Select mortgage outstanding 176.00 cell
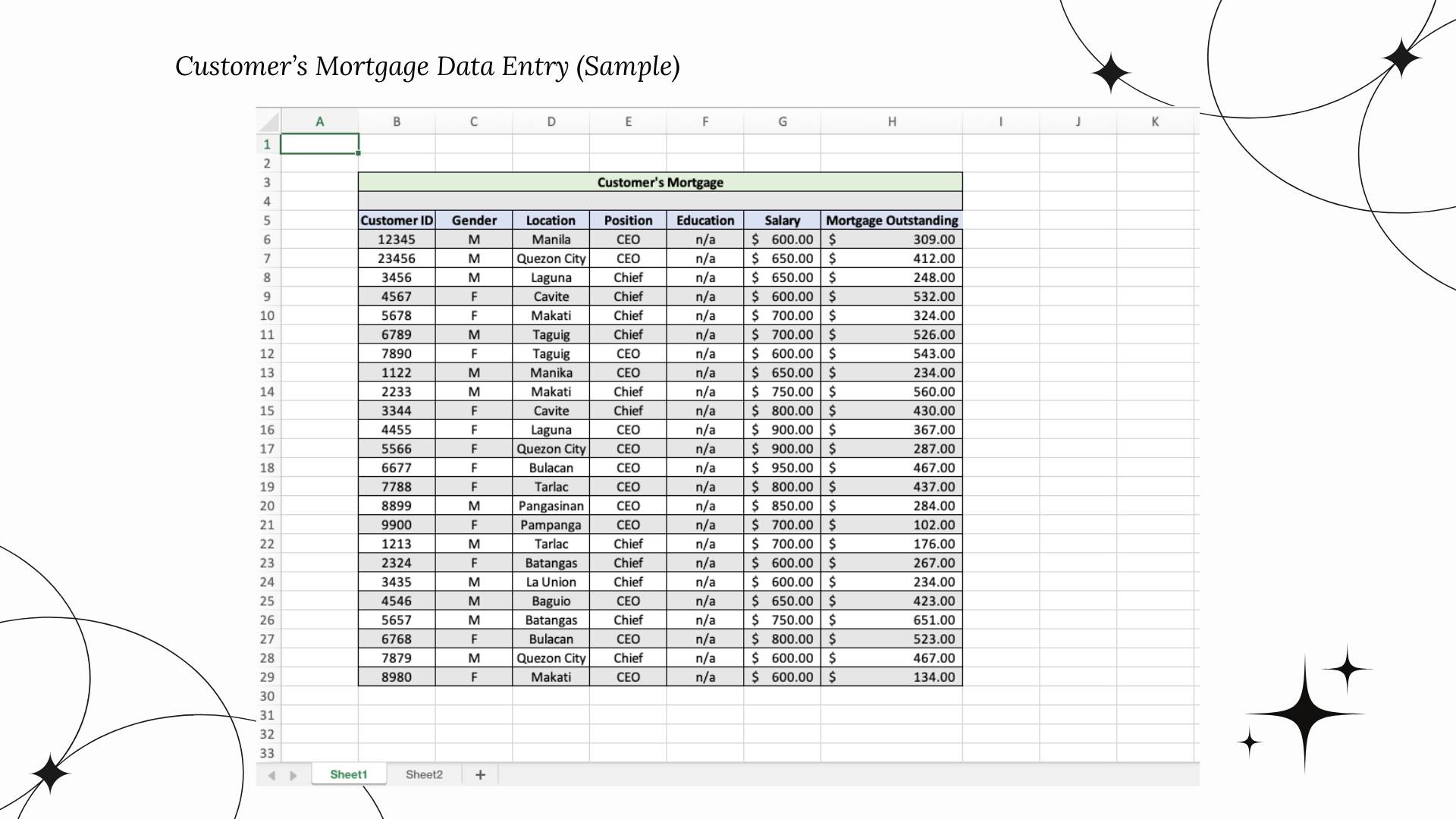The height and width of the screenshot is (819, 1456). click(892, 544)
